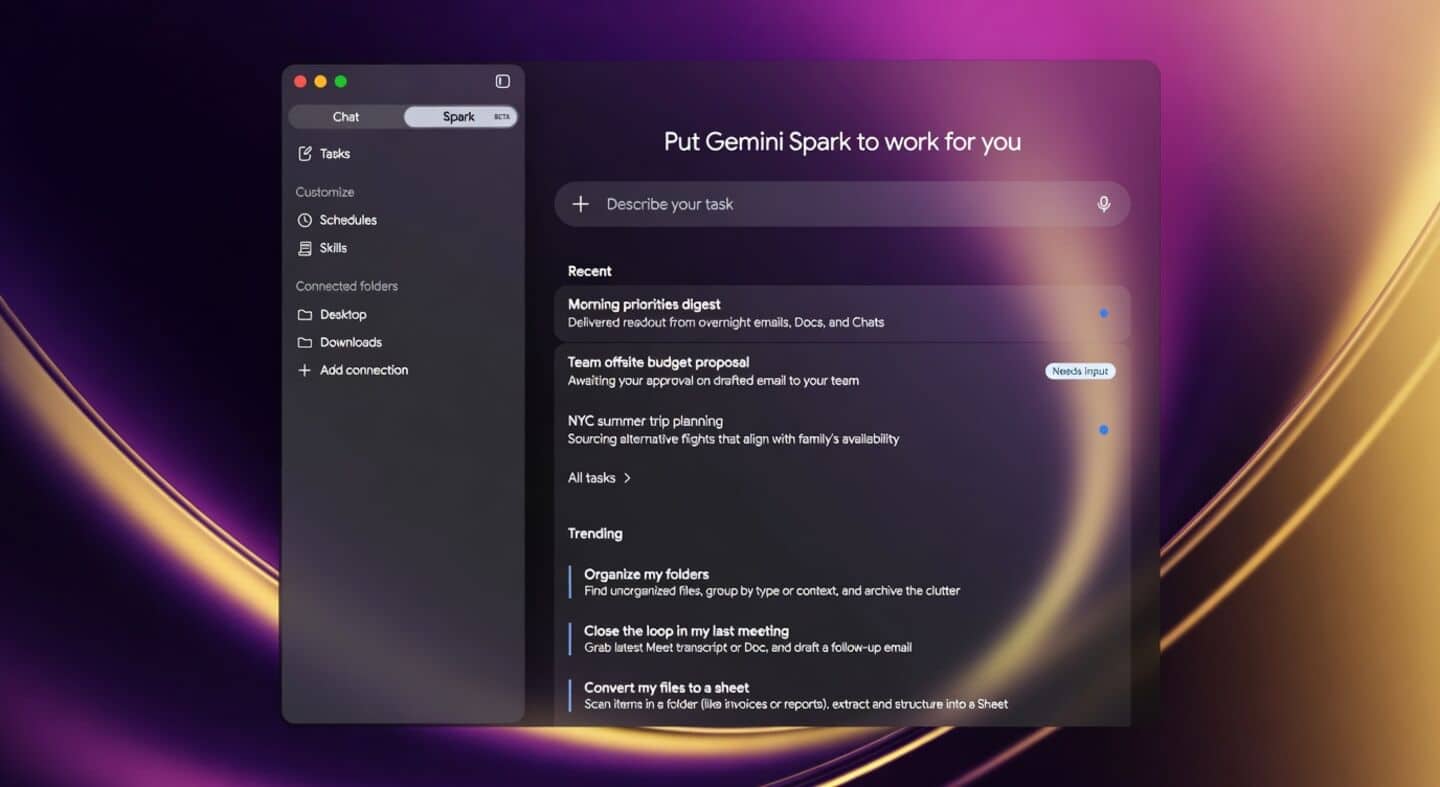Image resolution: width=1440 pixels, height=787 pixels.
Task: Click the Schedules clock icon
Action: 305,220
